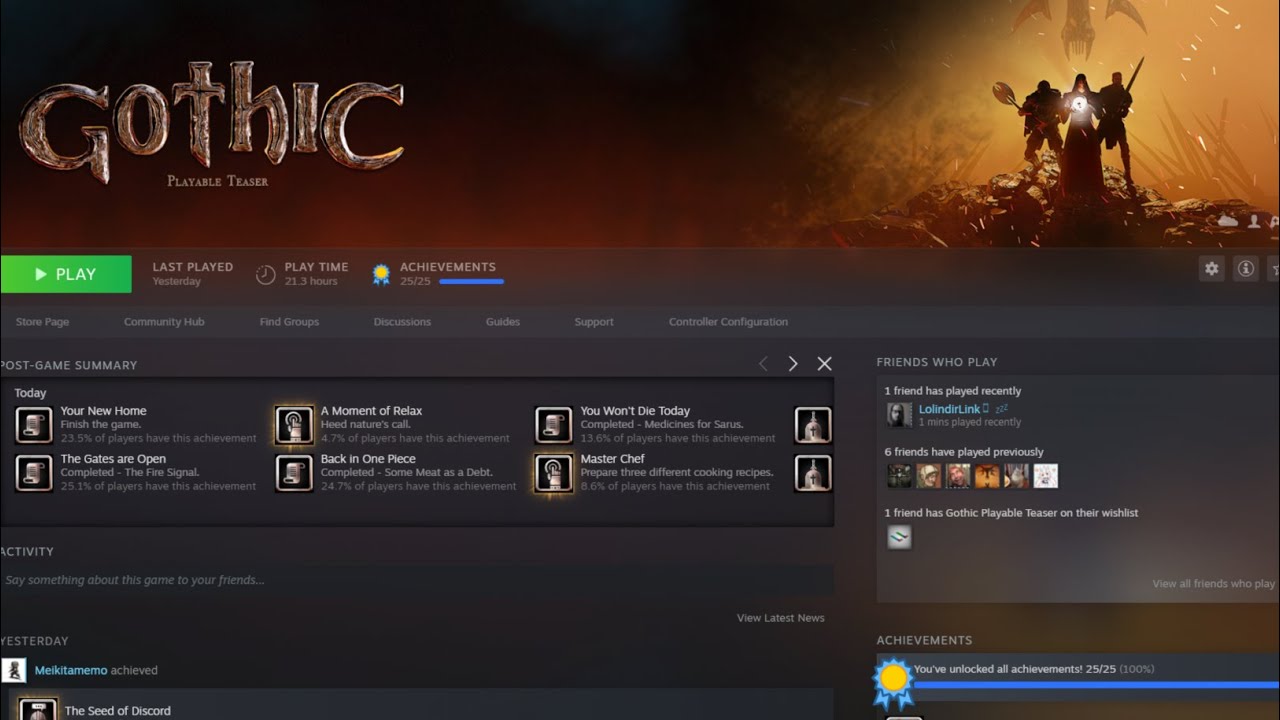Go to previous page of Post-Game Summary
Viewport: 1280px width, 720px height.
click(763, 364)
